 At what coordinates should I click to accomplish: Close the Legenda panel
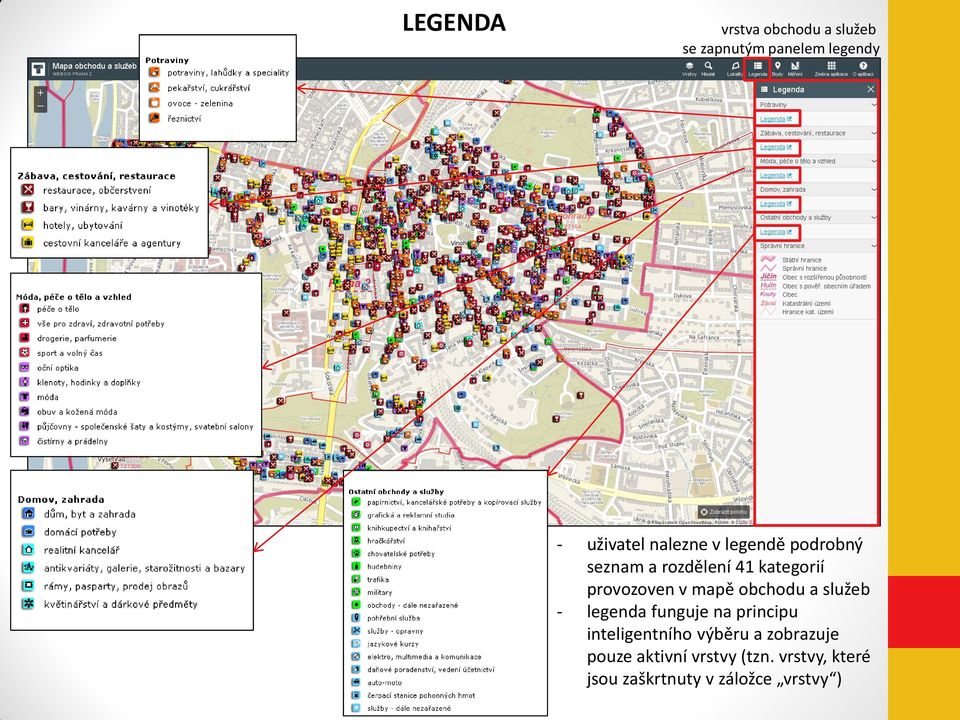pyautogui.click(x=871, y=89)
